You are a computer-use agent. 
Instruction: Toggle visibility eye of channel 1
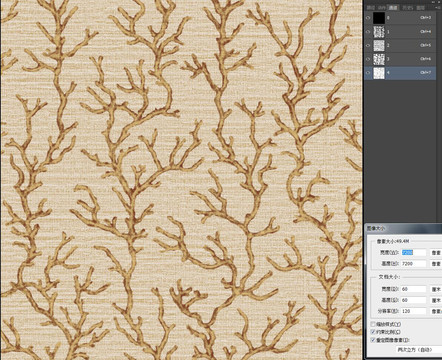coord(368,32)
